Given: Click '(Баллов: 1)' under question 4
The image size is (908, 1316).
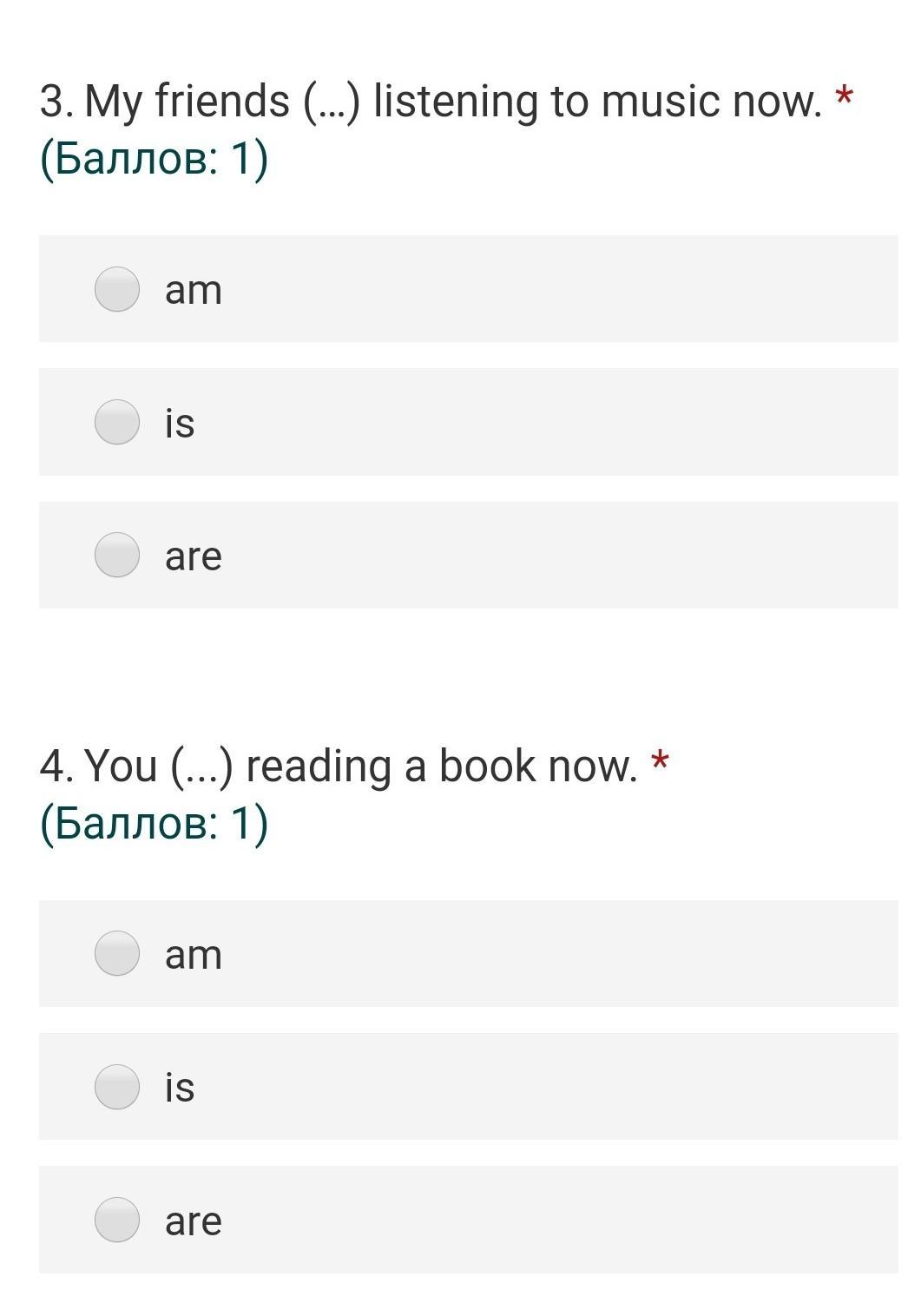Looking at the screenshot, I should click(155, 824).
